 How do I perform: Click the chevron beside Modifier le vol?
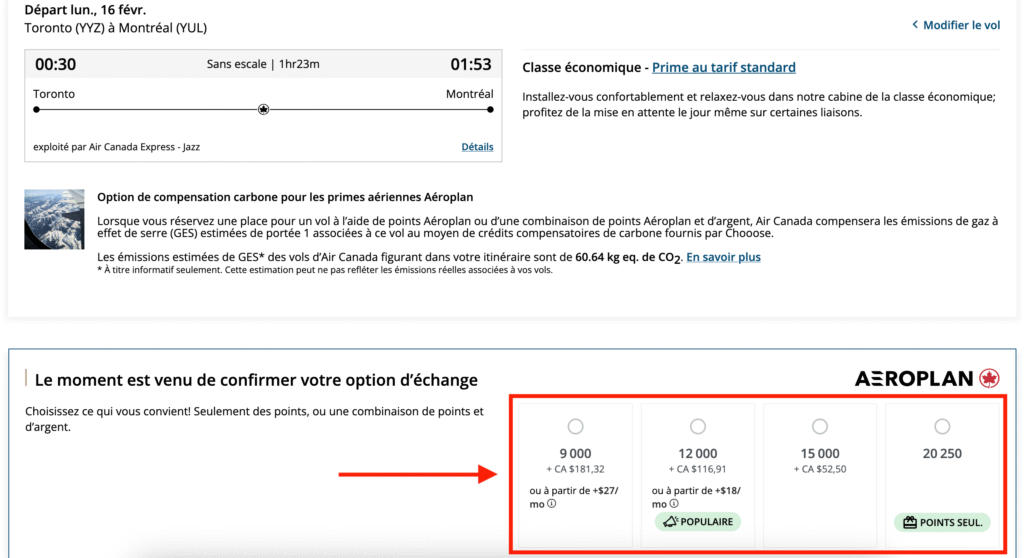coord(914,25)
